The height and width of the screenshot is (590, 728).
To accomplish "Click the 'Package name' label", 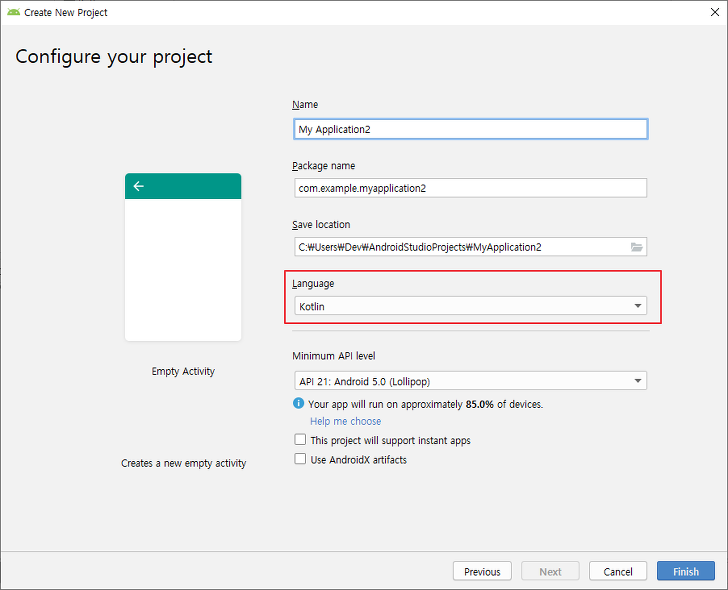I will (324, 166).
